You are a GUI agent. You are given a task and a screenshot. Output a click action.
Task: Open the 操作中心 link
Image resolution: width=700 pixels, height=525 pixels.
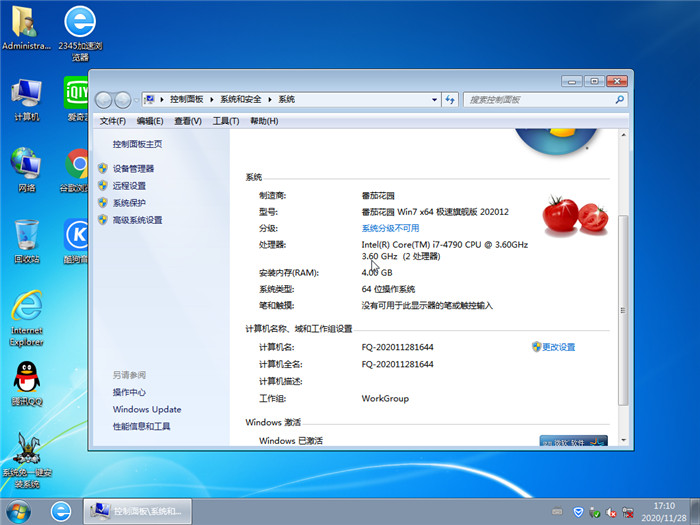(129, 392)
